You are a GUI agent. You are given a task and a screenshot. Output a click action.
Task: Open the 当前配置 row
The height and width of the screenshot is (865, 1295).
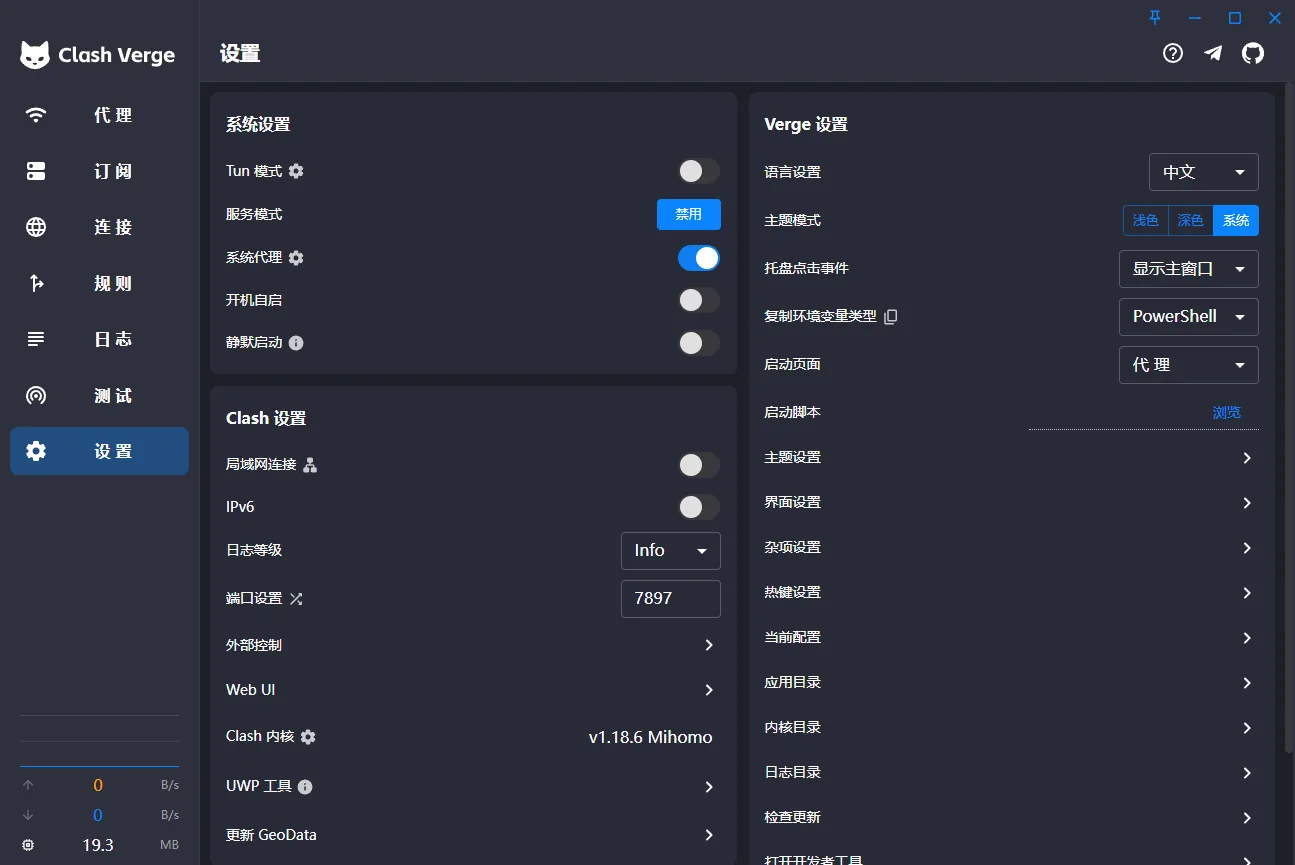pyautogui.click(x=1011, y=637)
